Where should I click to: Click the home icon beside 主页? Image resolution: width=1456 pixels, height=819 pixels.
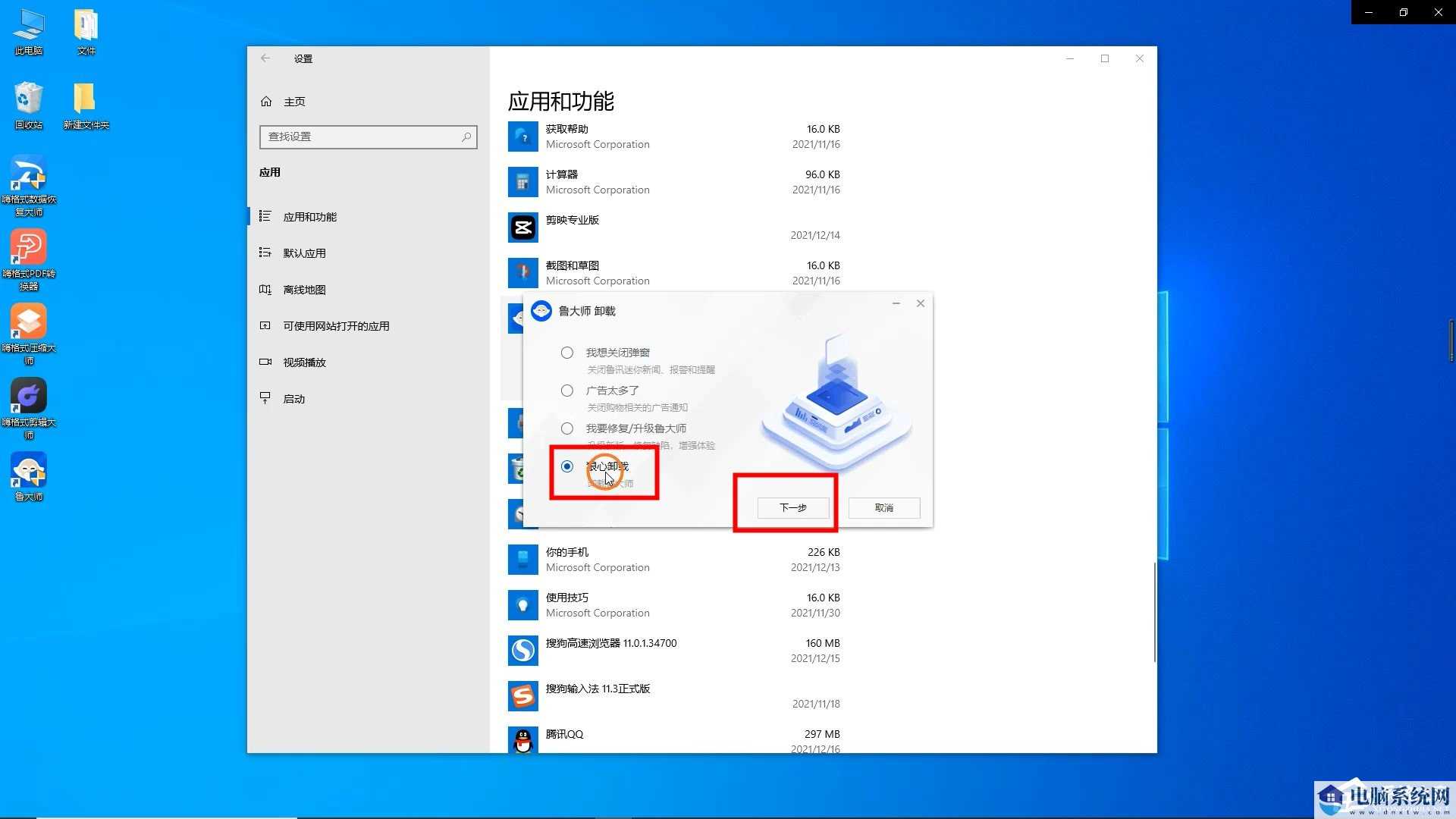(265, 102)
